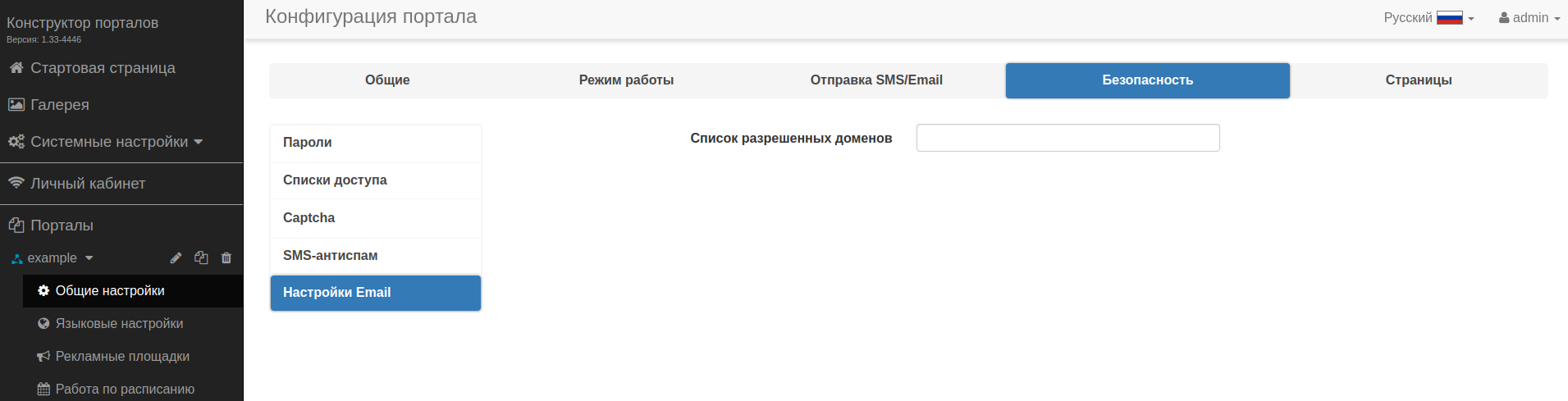Screen dimensions: 1568x401
Task: Focus the Список разрешенных доменов field
Action: pos(1067,138)
